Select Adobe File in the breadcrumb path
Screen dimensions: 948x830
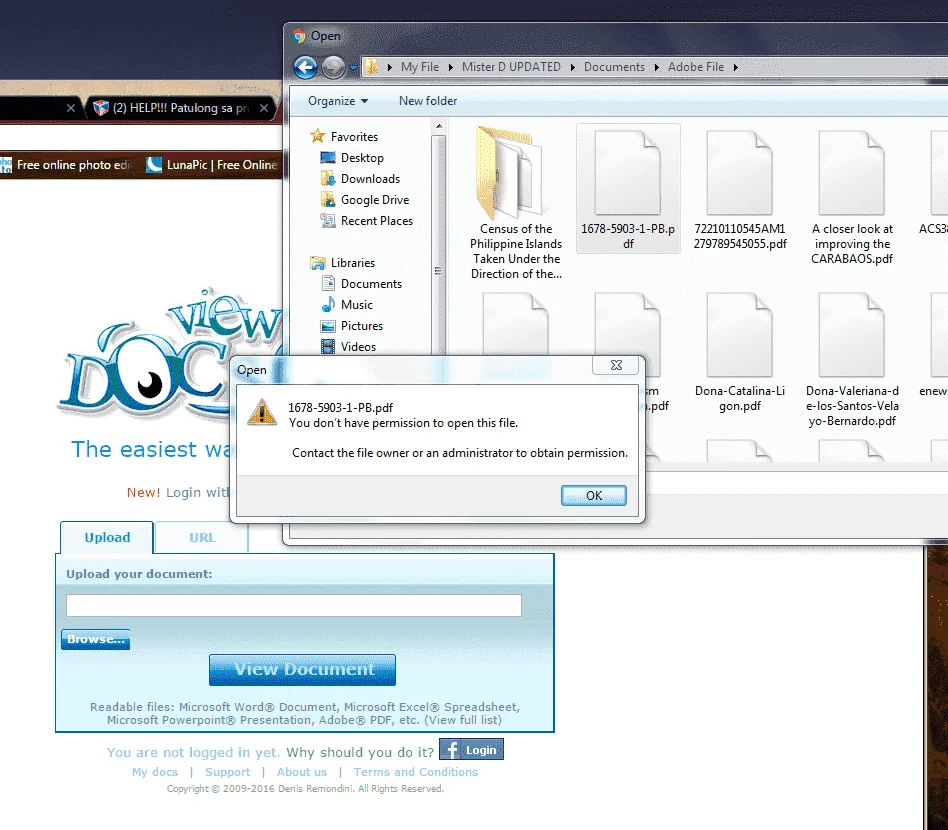click(695, 67)
